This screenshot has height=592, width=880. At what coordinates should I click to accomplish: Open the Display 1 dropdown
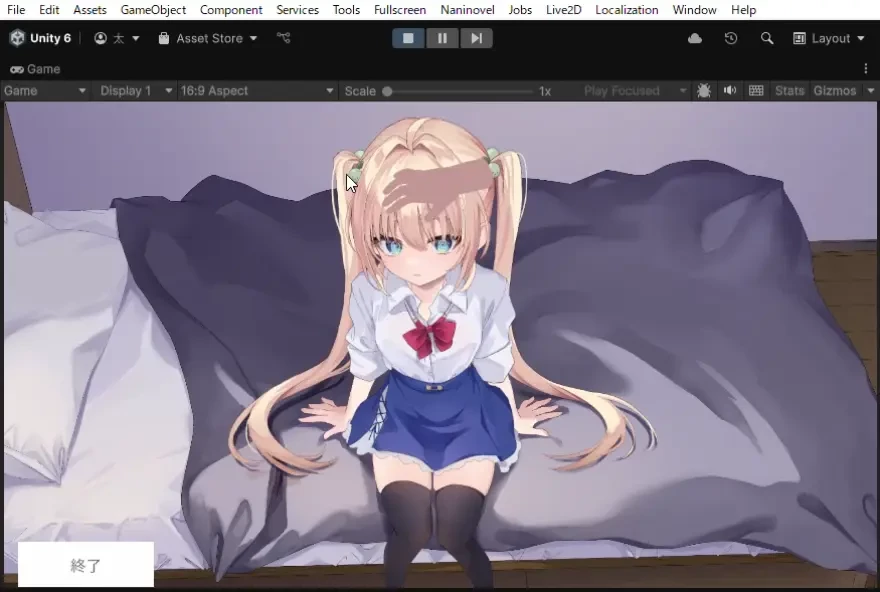click(135, 91)
